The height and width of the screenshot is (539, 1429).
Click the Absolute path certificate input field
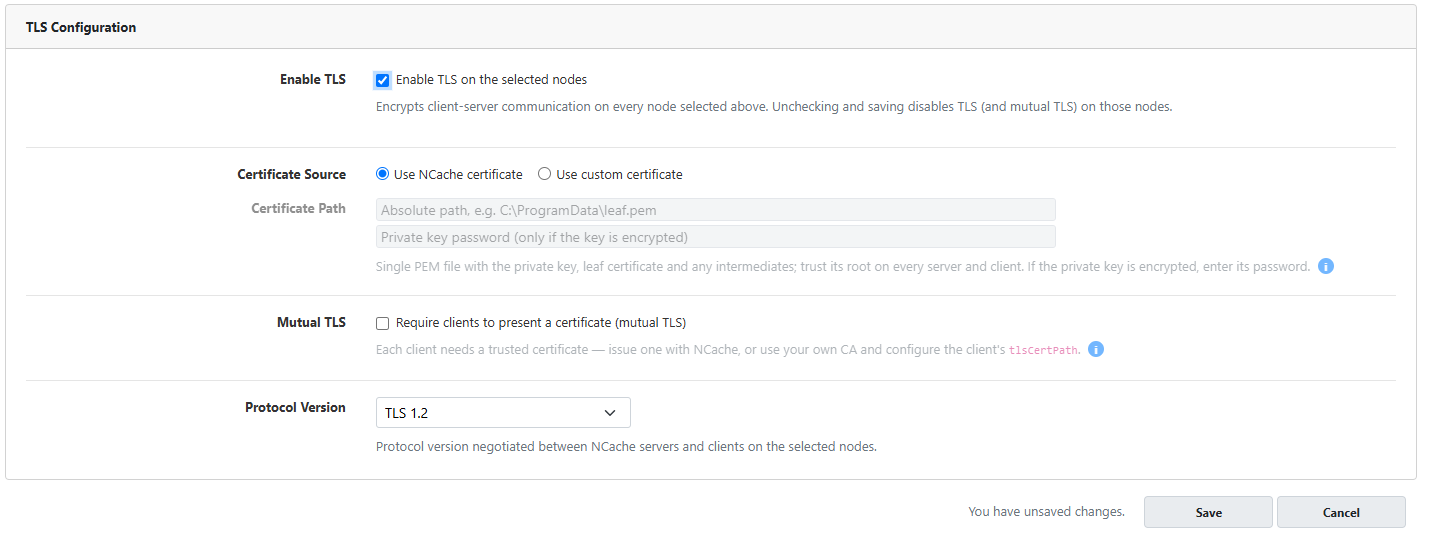click(x=715, y=210)
